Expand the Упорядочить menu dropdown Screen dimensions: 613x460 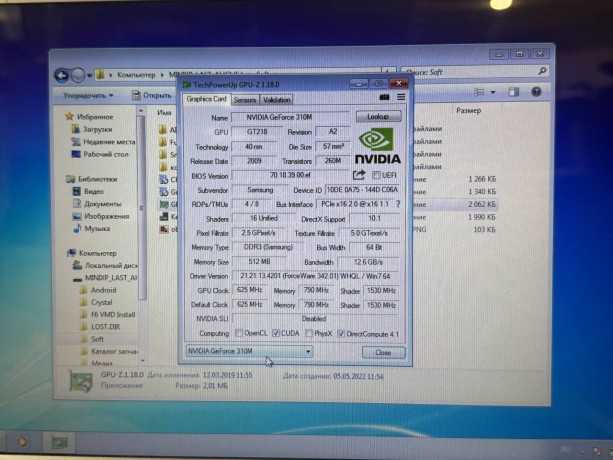[x=88, y=95]
